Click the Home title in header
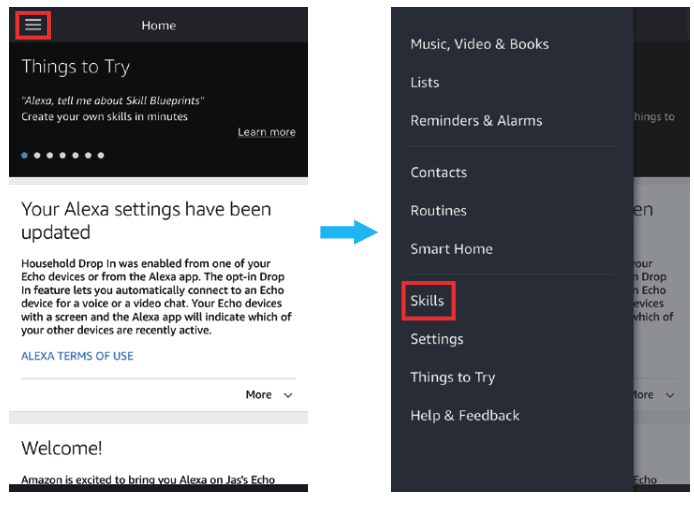Image resolution: width=694 pixels, height=506 pixels. pos(159,26)
